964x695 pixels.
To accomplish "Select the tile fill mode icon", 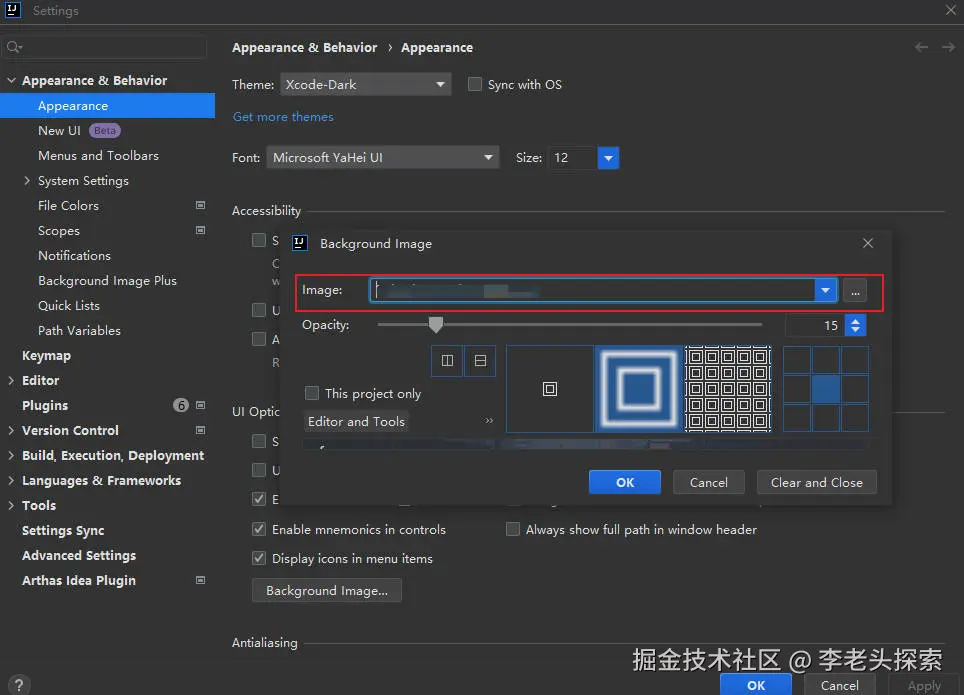I will (728, 389).
